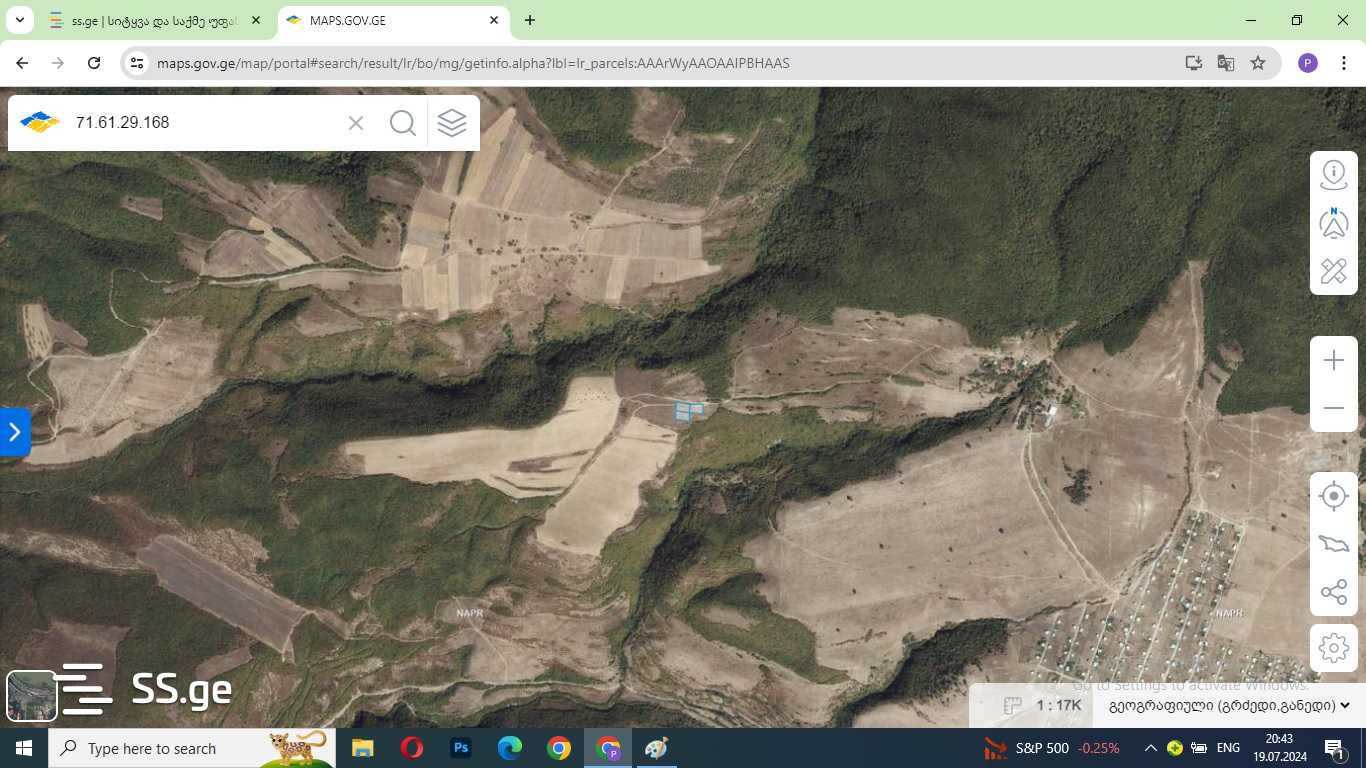Viewport: 1366px width, 768px height.
Task: Clear the search text 71.61.29.168
Action: point(356,123)
